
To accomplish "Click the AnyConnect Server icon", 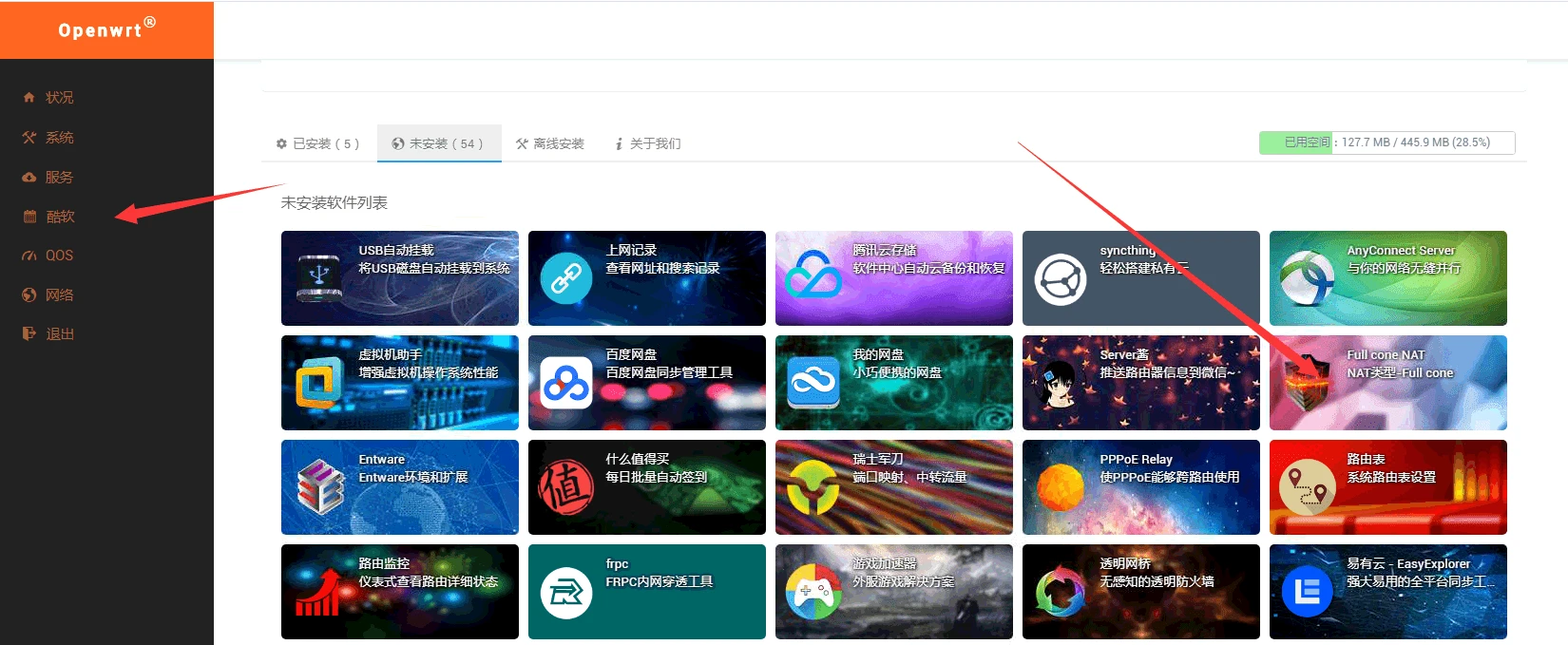I will (1308, 279).
